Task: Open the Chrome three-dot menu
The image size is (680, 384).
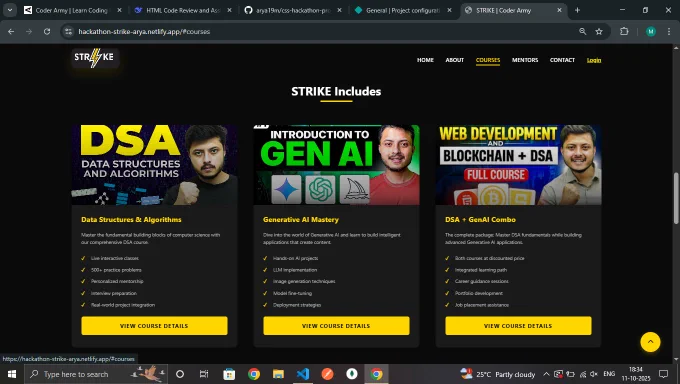Action: click(x=669, y=31)
